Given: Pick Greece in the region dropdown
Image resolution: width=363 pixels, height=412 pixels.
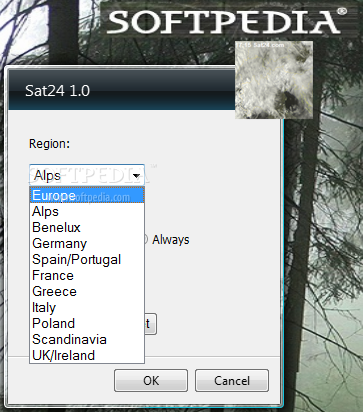Looking at the screenshot, I should (x=87, y=291).
